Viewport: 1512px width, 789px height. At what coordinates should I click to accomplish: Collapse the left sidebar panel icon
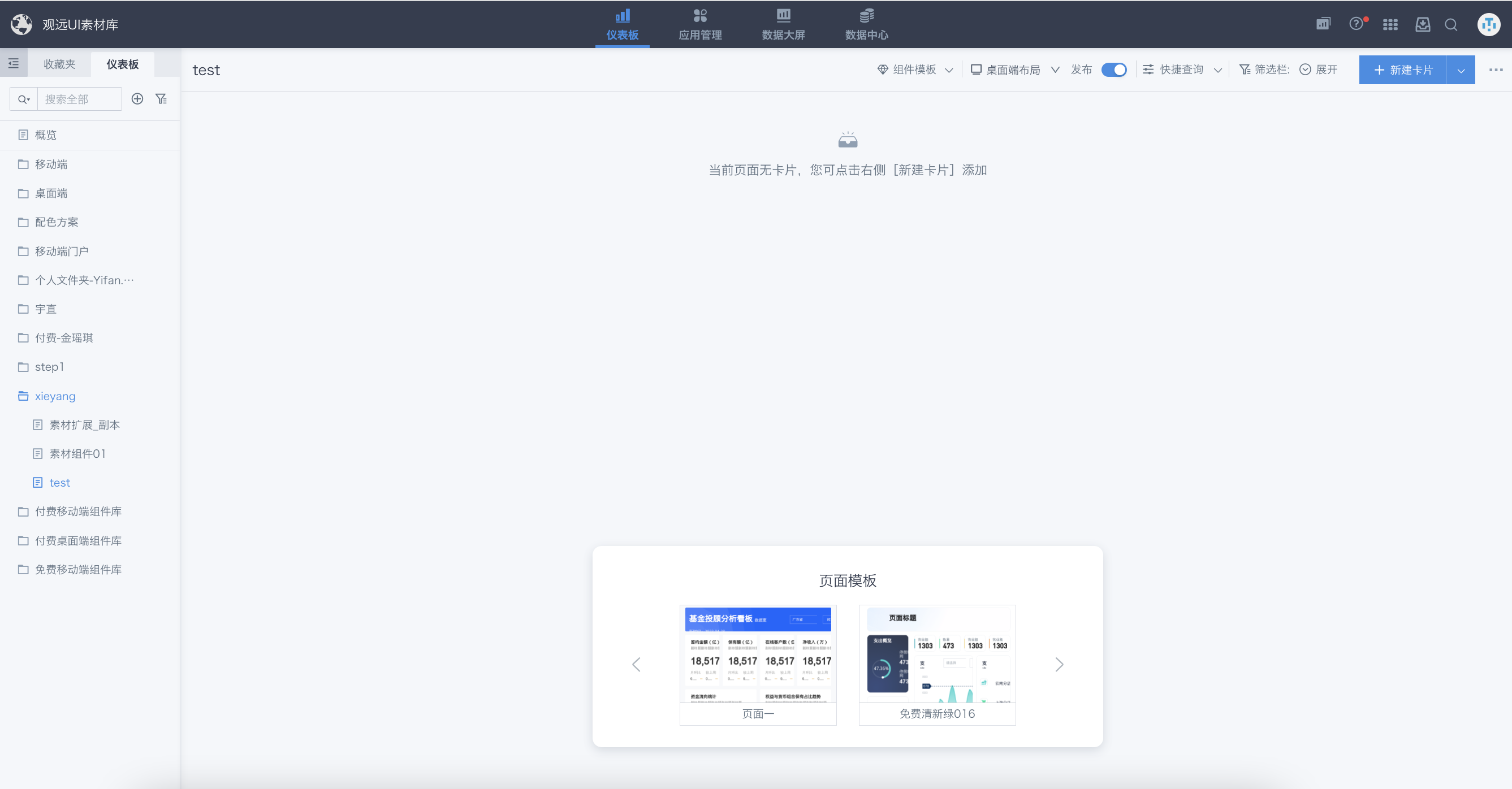tap(14, 63)
